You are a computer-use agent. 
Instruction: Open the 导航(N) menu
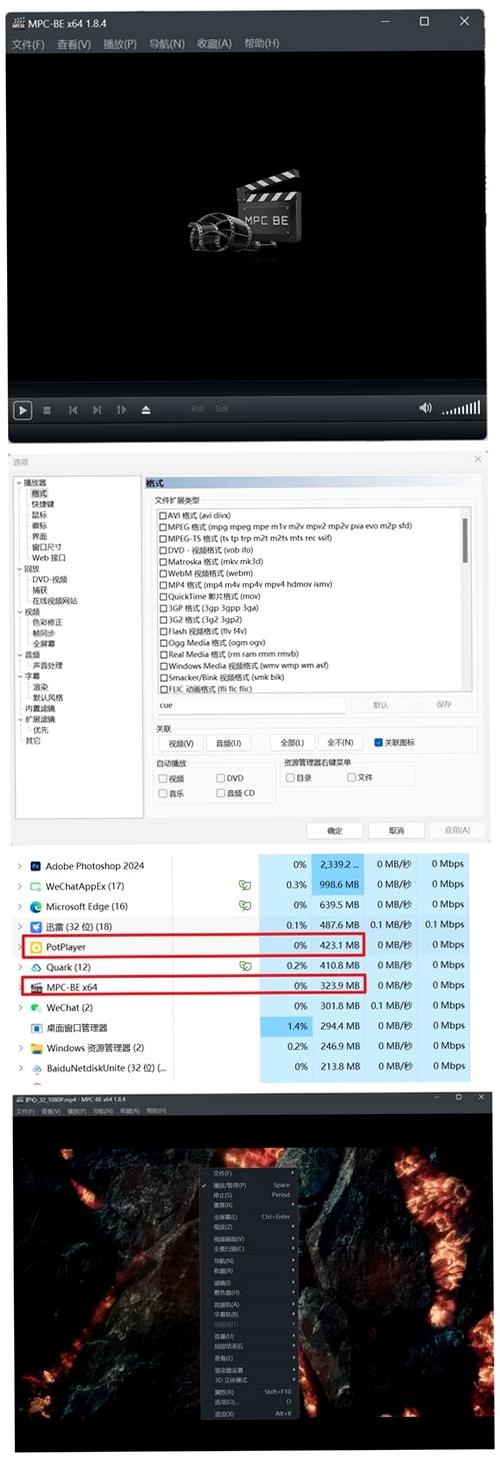coord(166,44)
